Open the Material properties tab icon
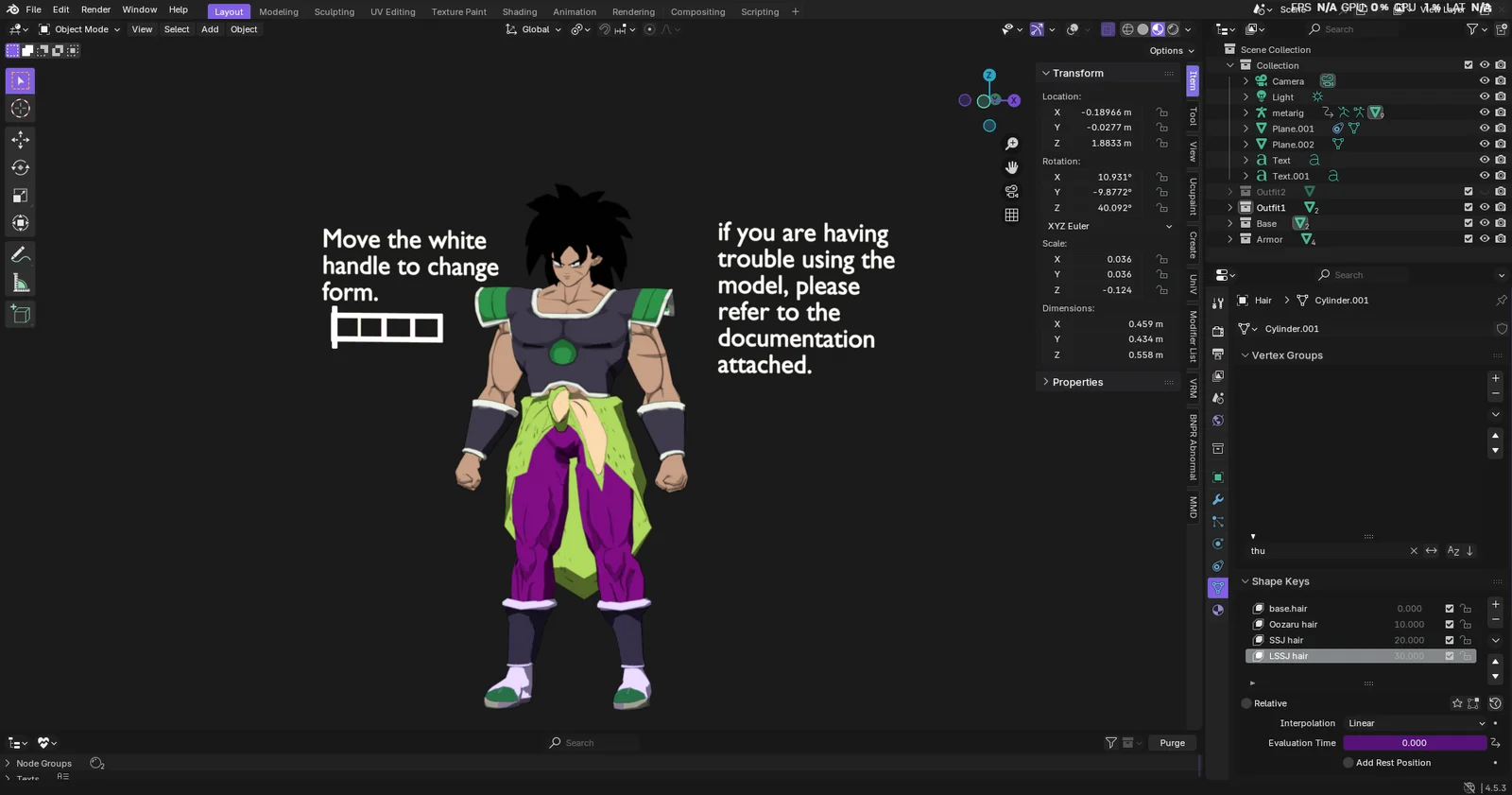Screen dimensions: 1512x795 click(1218, 611)
